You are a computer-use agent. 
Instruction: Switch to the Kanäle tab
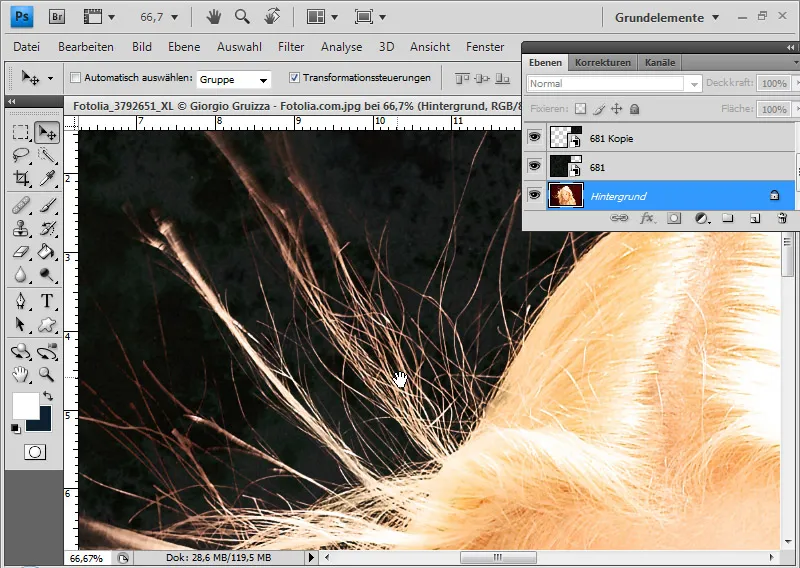point(660,62)
